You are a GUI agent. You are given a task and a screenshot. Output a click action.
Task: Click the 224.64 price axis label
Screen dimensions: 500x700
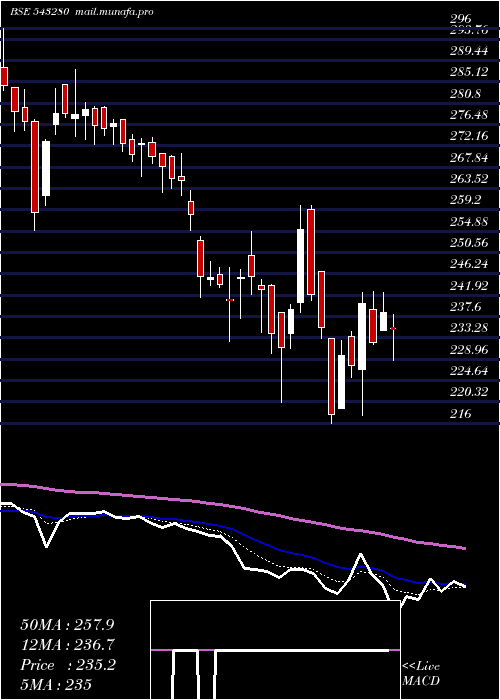click(x=469, y=371)
